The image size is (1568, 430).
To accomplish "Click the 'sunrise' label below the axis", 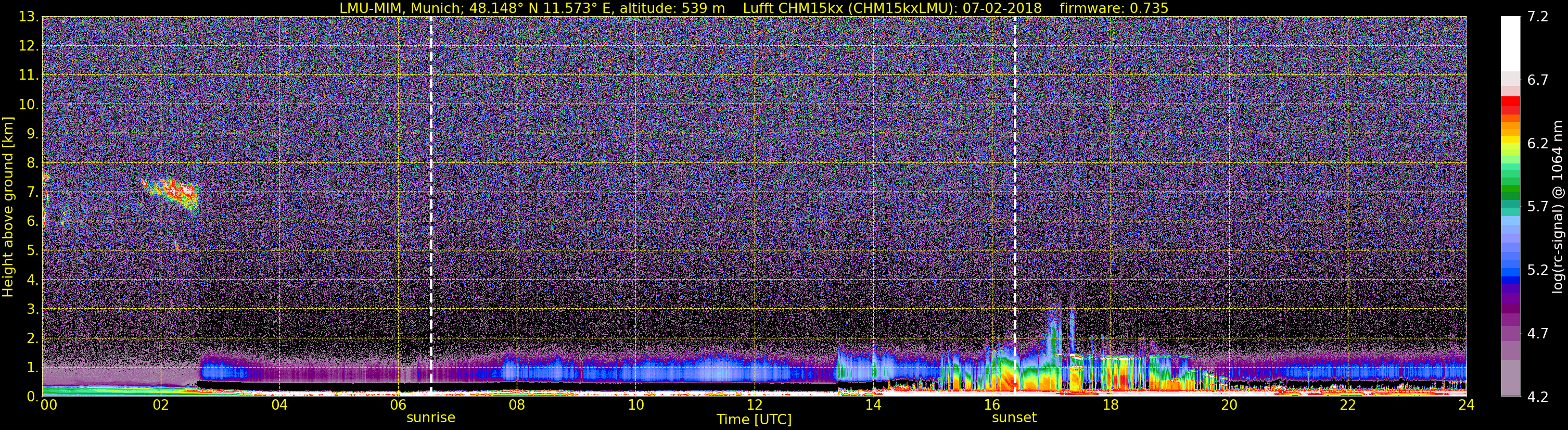I will click(x=430, y=418).
